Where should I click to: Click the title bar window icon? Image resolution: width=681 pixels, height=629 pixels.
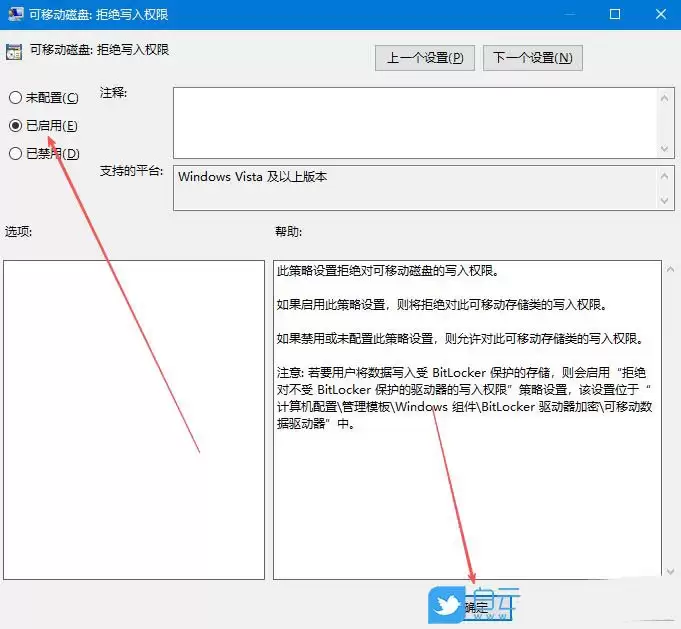16,14
